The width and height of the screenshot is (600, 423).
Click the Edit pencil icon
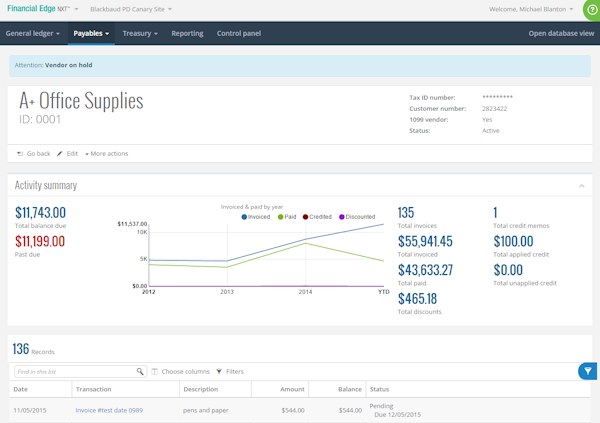coord(59,154)
